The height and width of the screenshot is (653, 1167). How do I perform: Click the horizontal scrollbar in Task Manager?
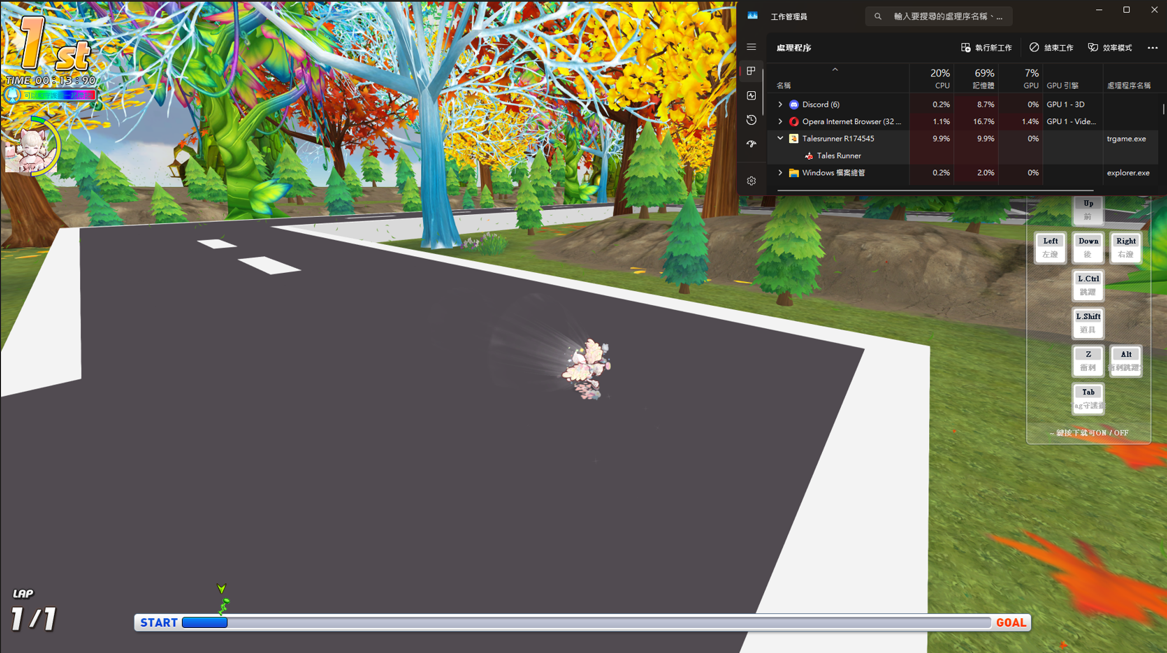tap(935, 191)
